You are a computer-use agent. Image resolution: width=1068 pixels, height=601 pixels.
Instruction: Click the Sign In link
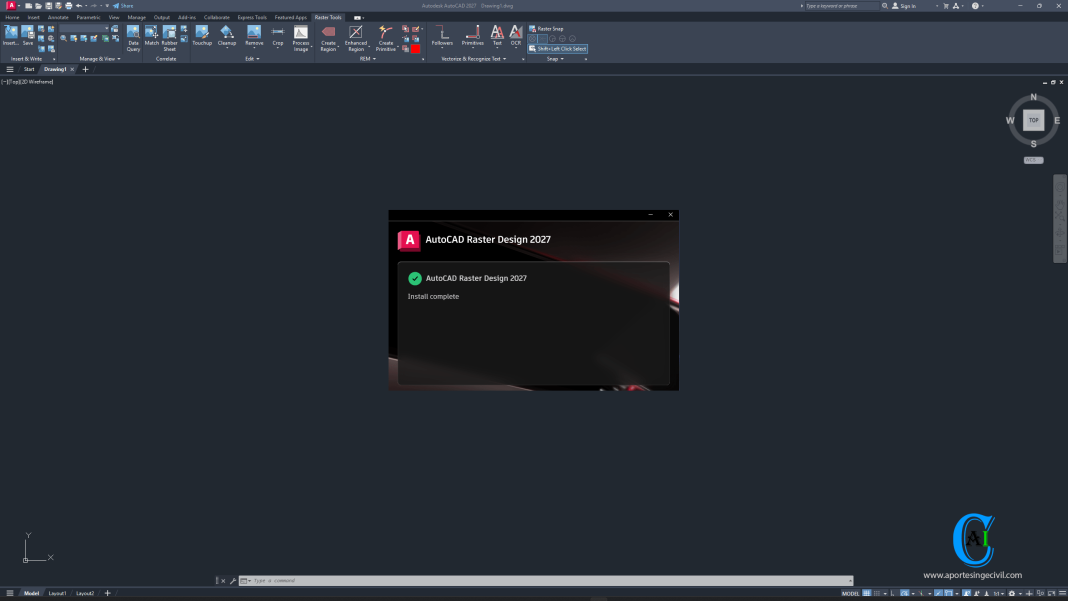(905, 5)
